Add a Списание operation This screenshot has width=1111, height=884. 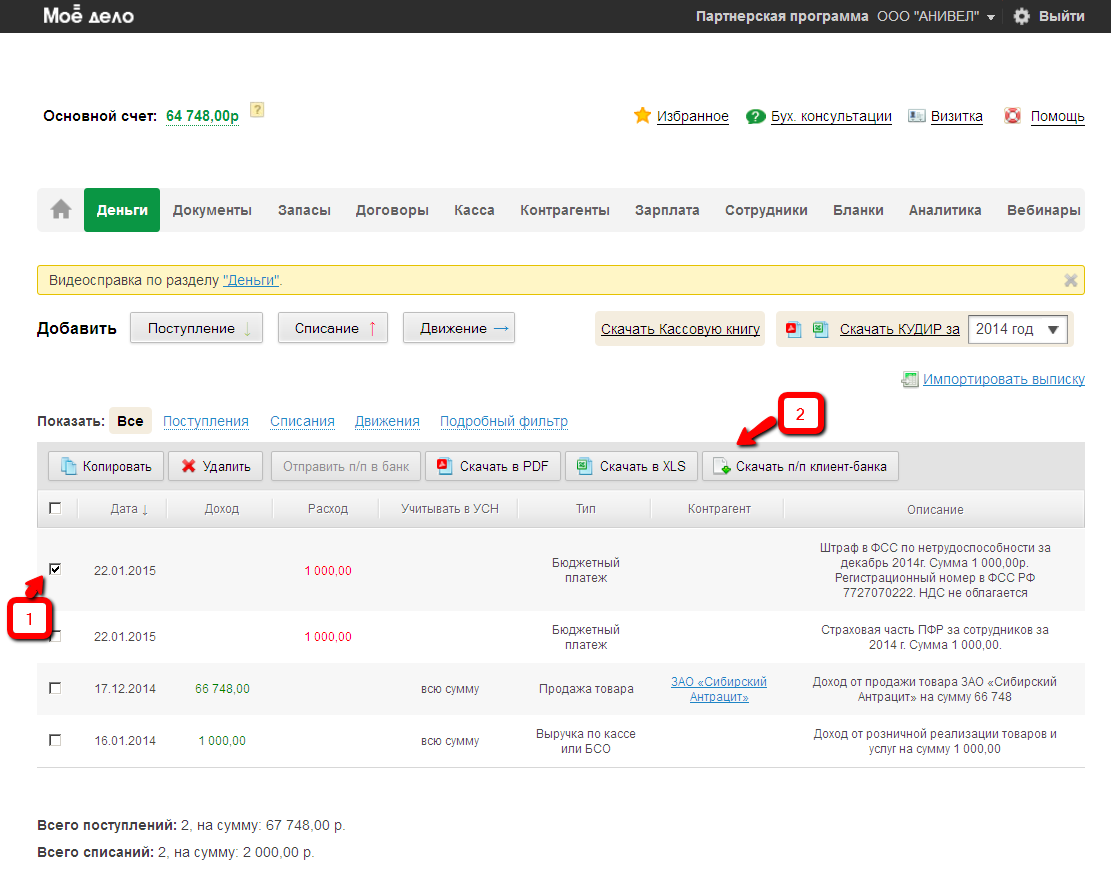(x=333, y=328)
